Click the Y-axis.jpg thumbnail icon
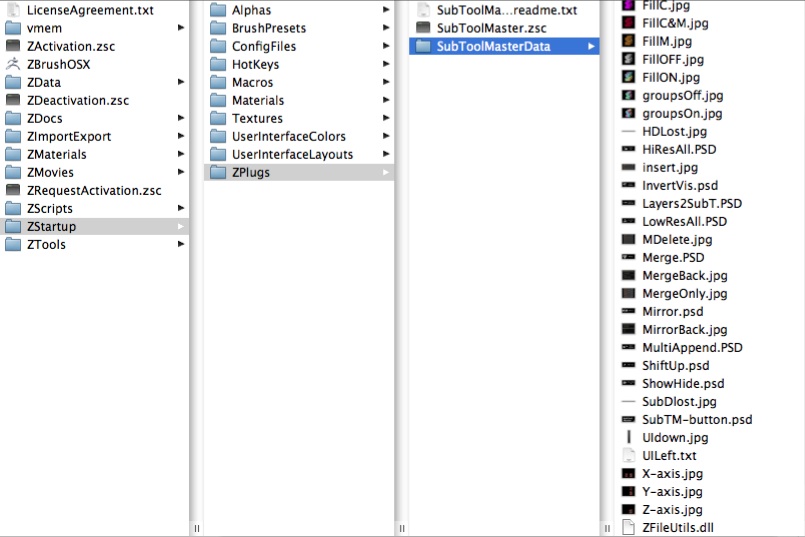805x537 pixels. [628, 491]
